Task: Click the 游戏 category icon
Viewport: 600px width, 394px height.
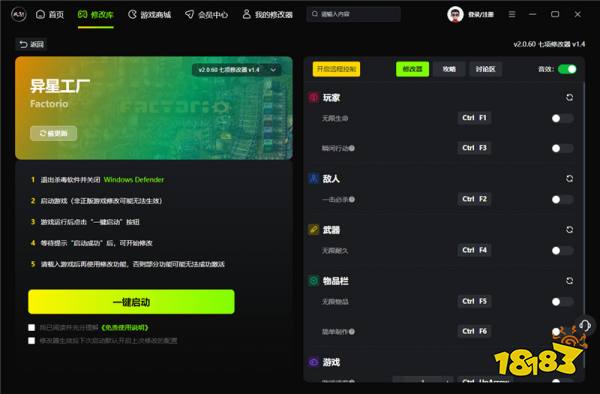Action: pyautogui.click(x=313, y=362)
